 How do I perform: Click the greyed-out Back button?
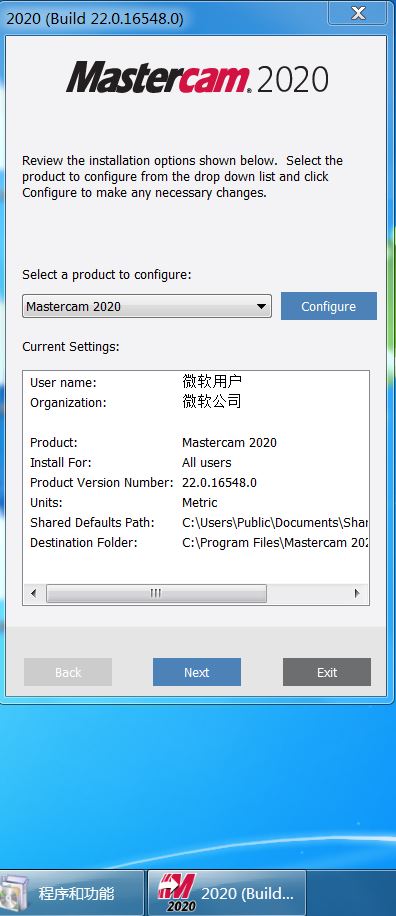coord(68,672)
